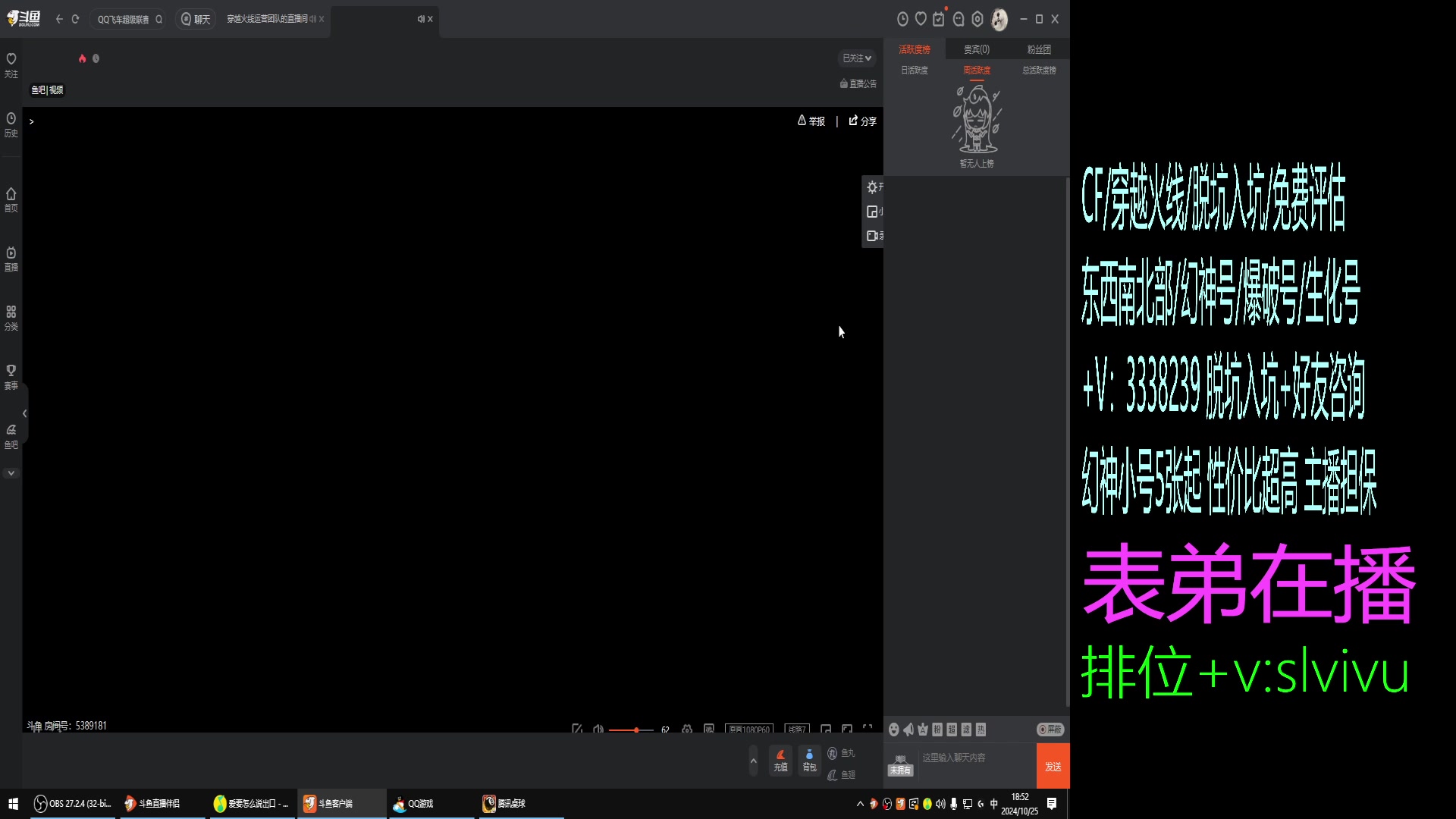Check 鱼丸 balance
Viewport: 1456px width, 819px height.
tap(841, 753)
